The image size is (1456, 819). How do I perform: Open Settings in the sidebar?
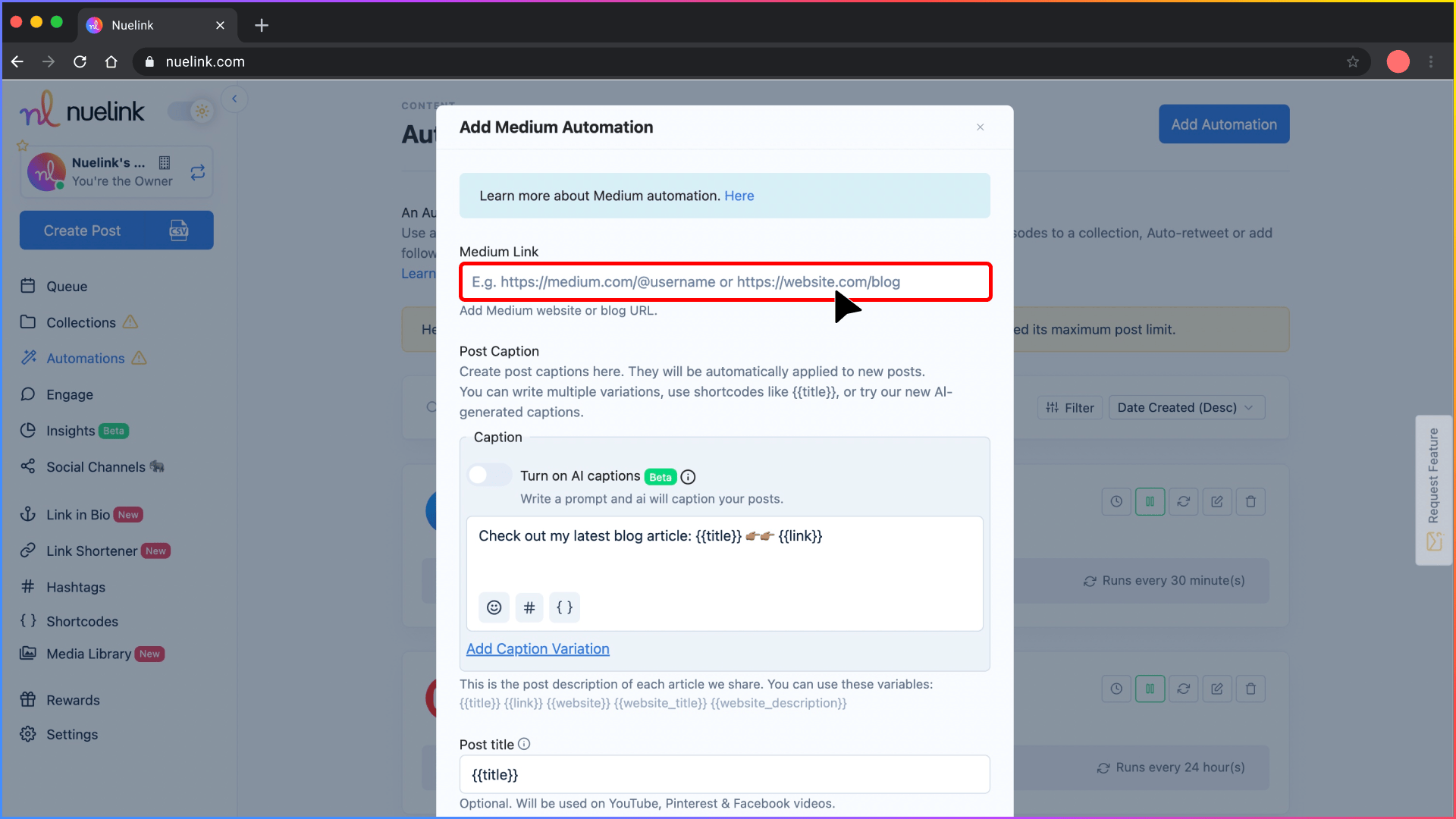pos(72,735)
